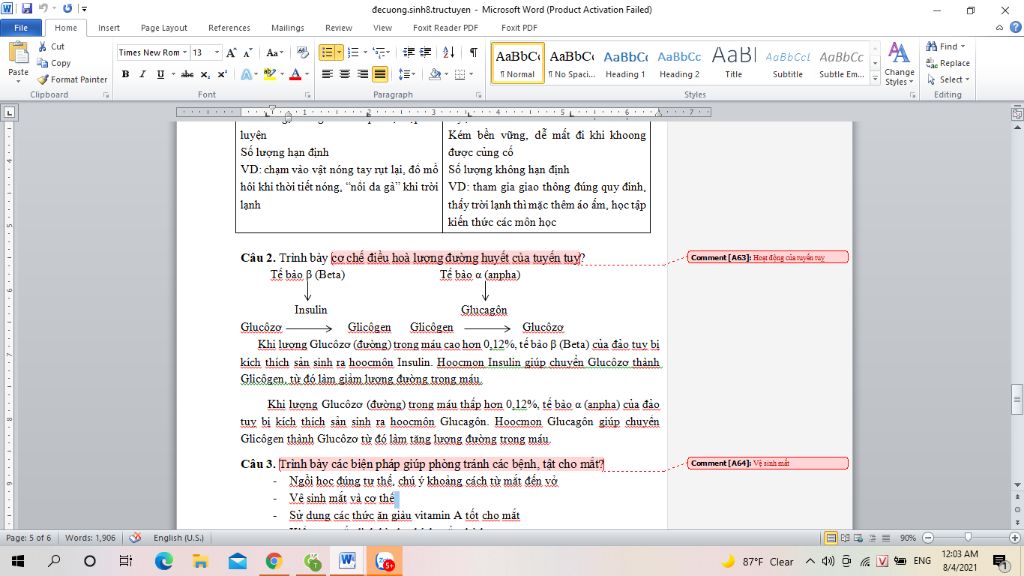The width and height of the screenshot is (1024, 576).
Task: Click the Redo icon in title bar
Action: coord(67,9)
